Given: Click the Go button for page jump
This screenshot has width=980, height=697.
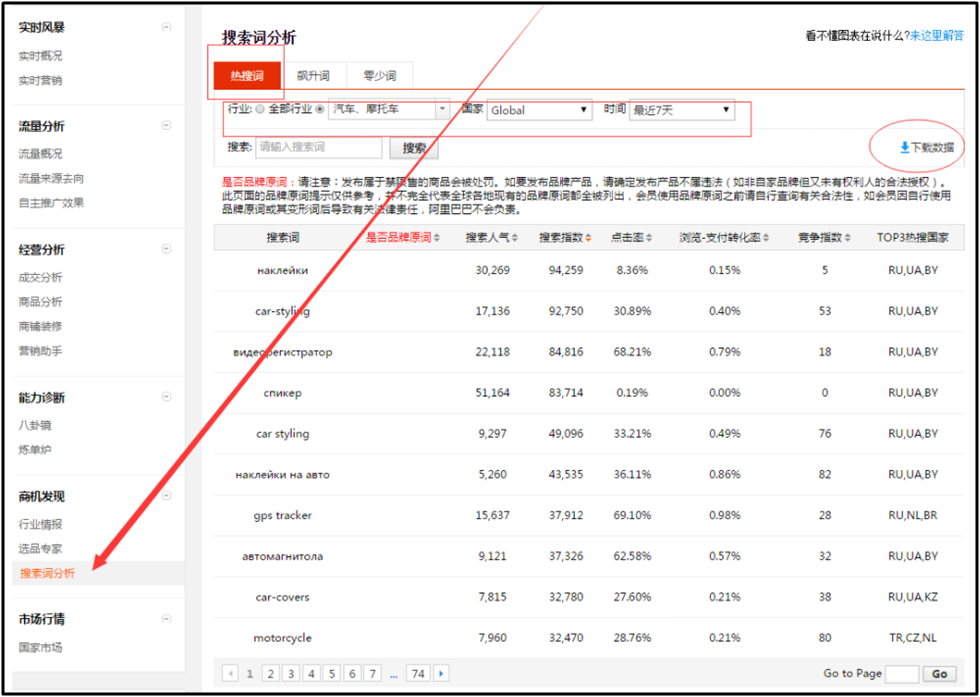Looking at the screenshot, I should (x=939, y=674).
